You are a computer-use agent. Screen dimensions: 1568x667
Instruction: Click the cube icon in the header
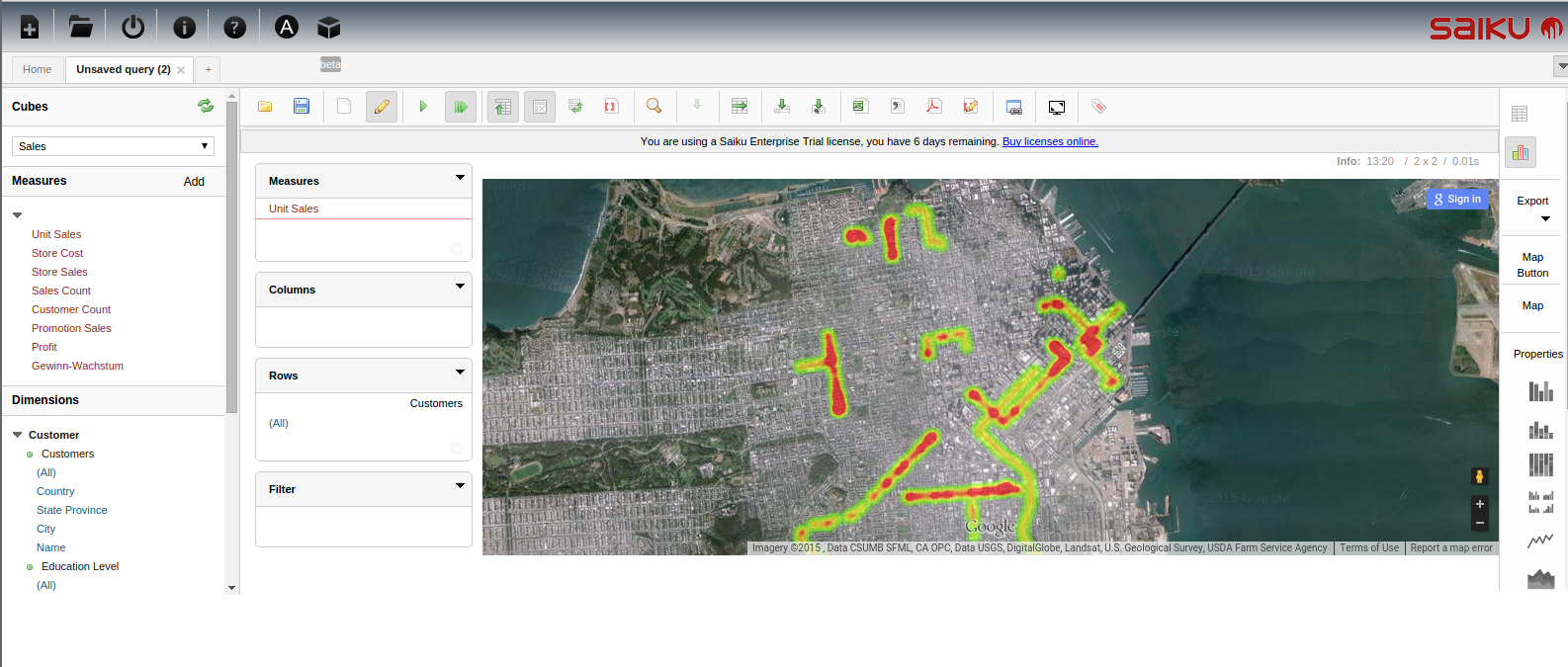pos(329,28)
